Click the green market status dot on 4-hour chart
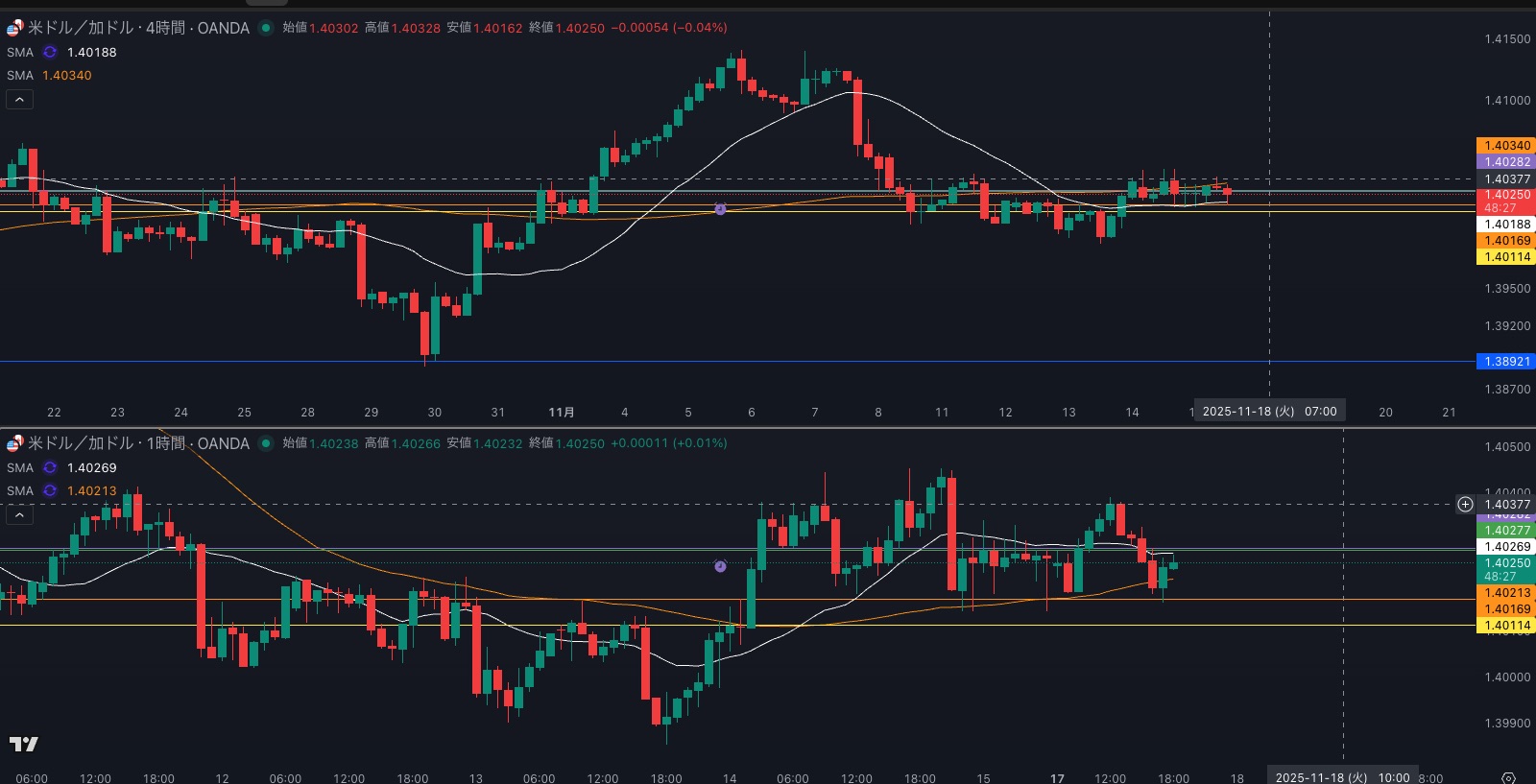 (266, 28)
